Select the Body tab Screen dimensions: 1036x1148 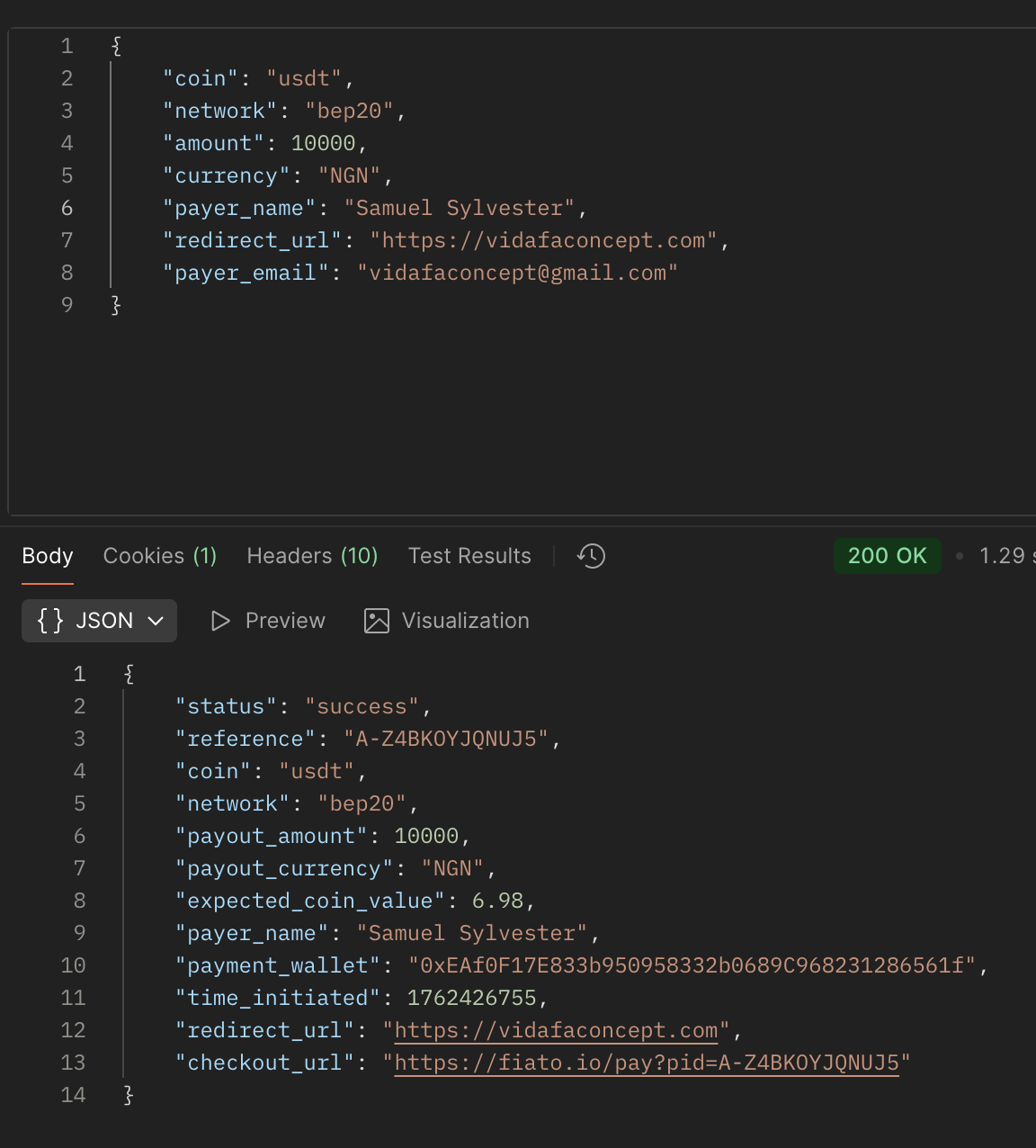47,556
